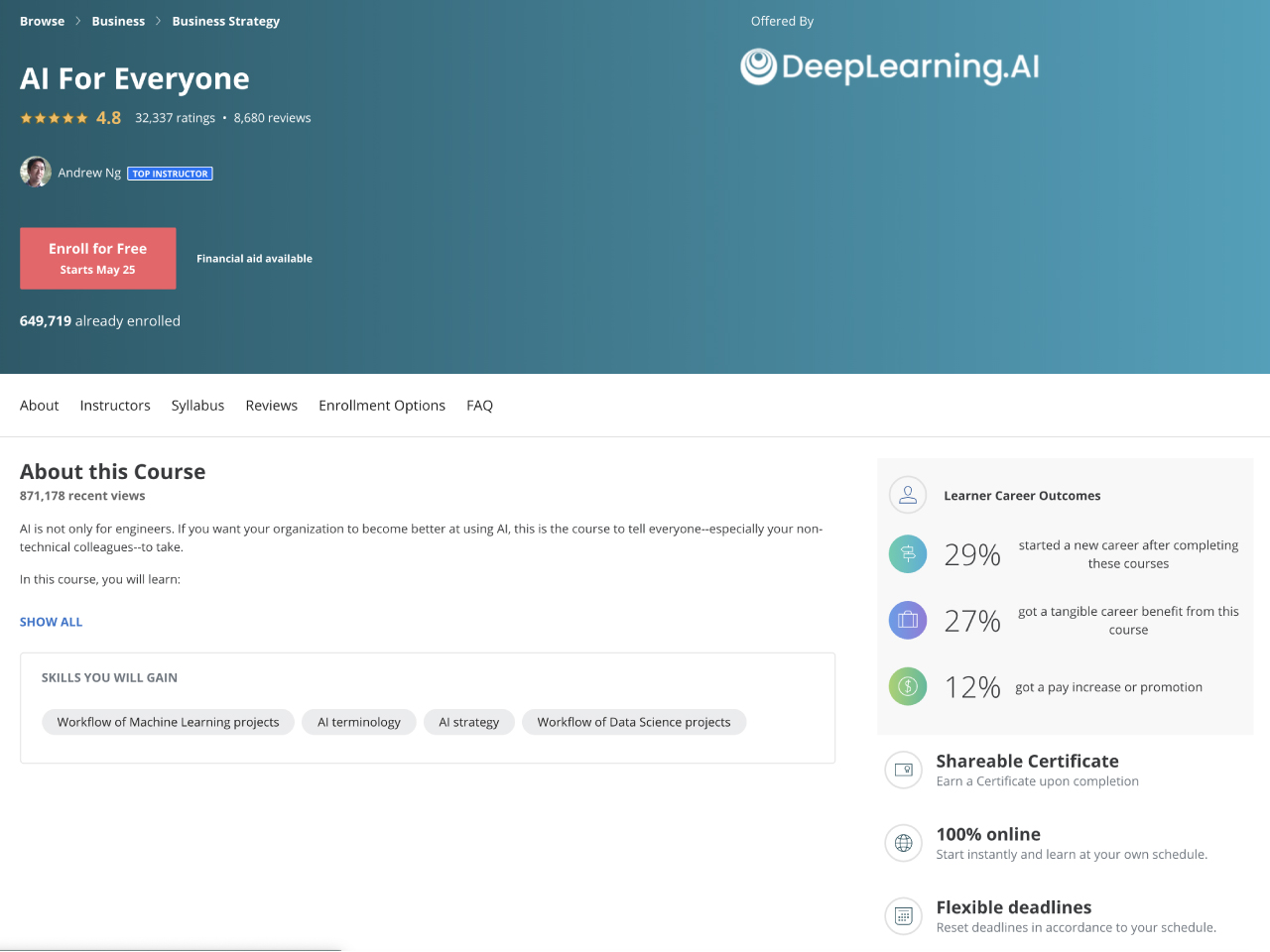
Task: Select the AI terminology skill tag
Action: (x=359, y=722)
